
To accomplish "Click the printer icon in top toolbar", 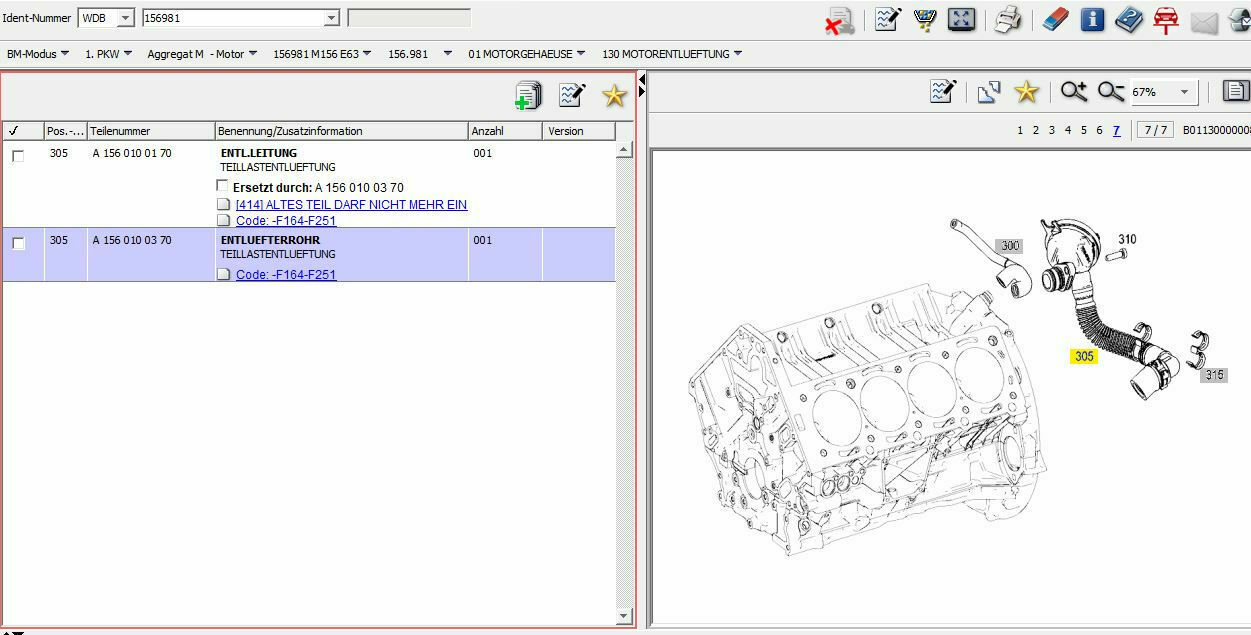I will point(1007,19).
